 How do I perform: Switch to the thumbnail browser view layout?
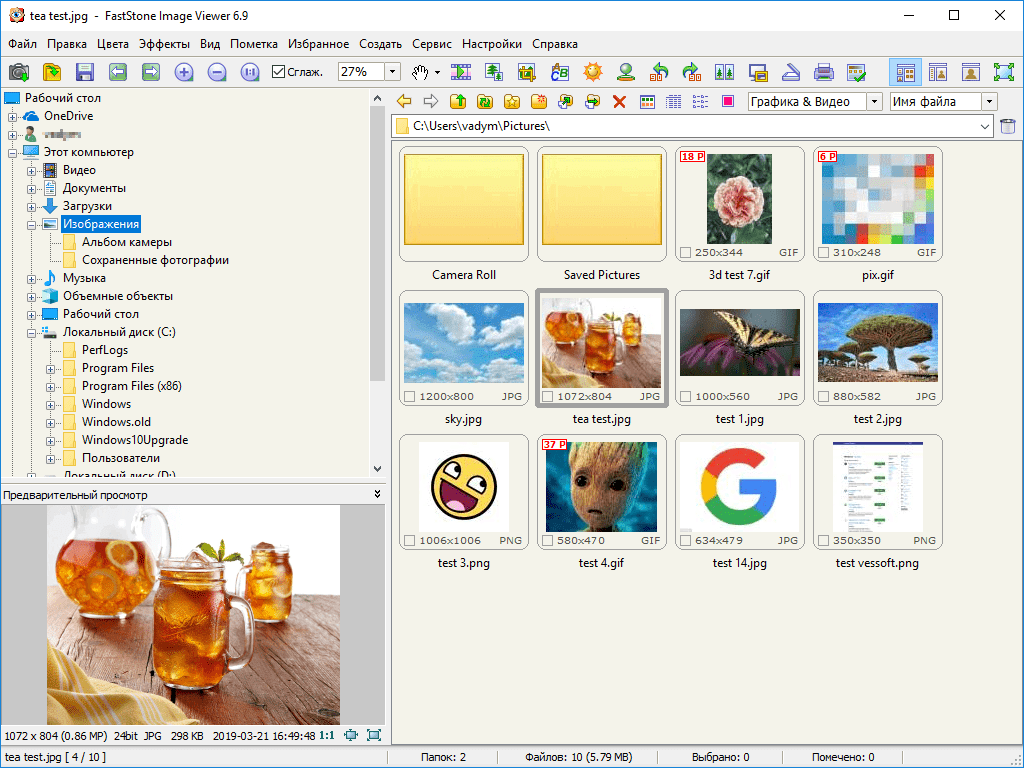[906, 72]
